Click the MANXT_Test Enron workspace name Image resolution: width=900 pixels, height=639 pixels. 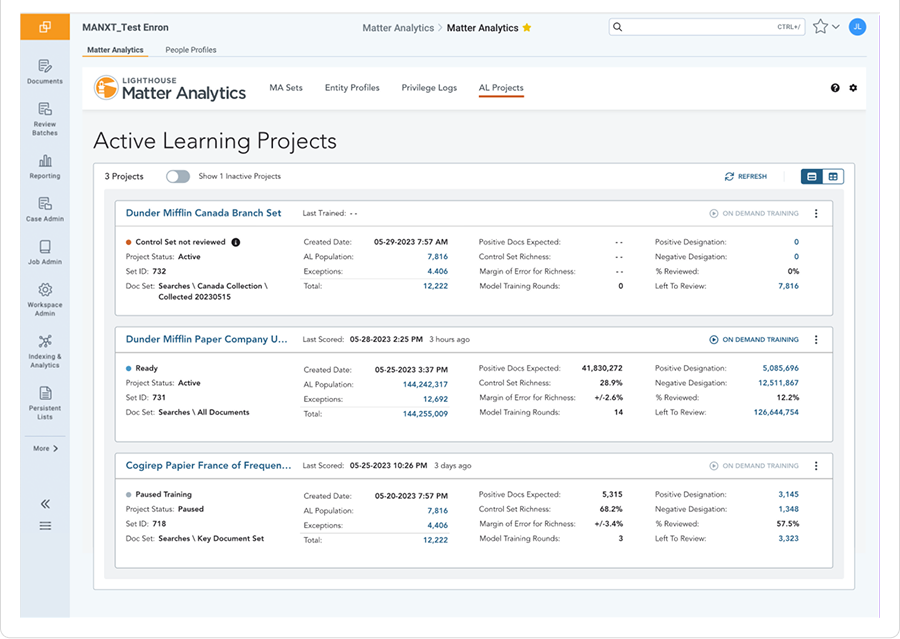(125, 27)
